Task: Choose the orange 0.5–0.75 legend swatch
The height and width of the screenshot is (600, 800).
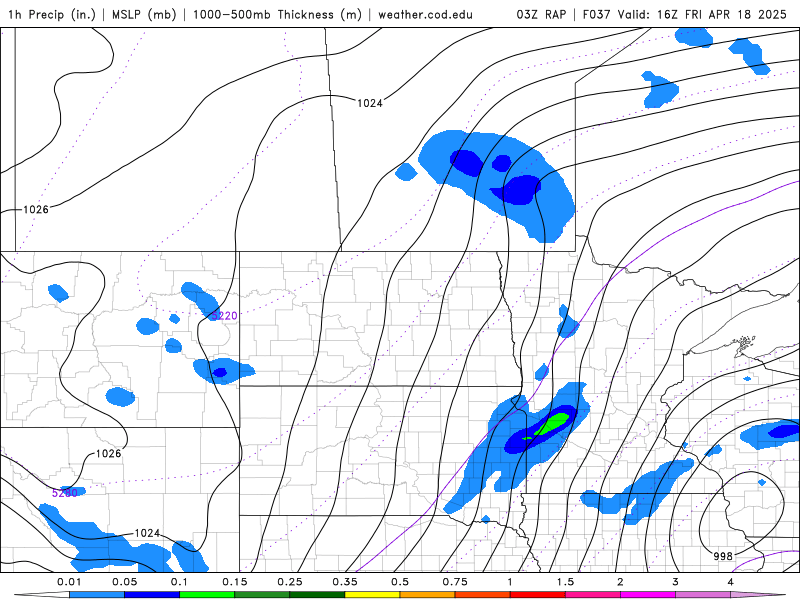Action: click(428, 595)
